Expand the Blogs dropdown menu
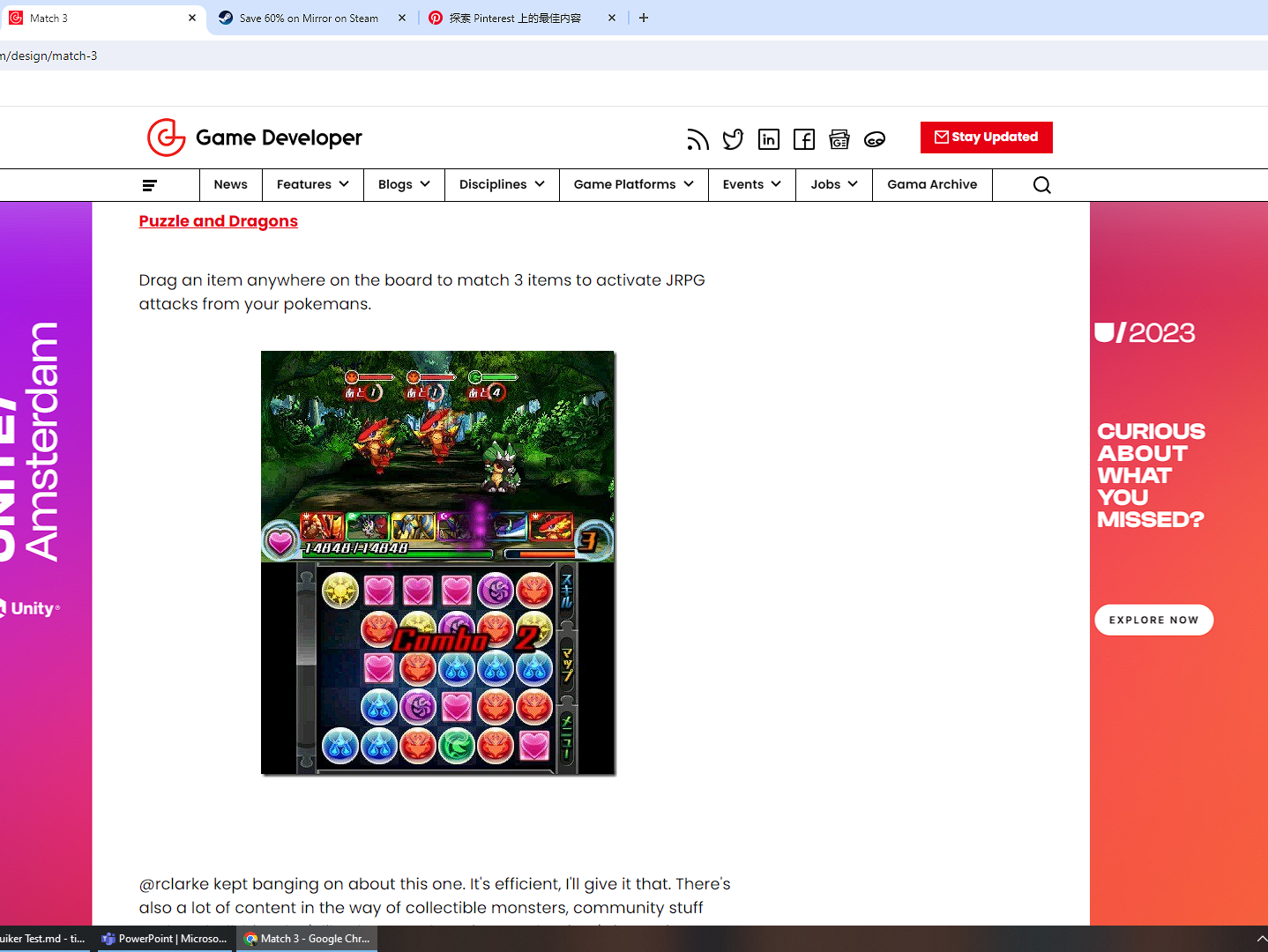Image resolution: width=1268 pixels, height=952 pixels. [404, 185]
